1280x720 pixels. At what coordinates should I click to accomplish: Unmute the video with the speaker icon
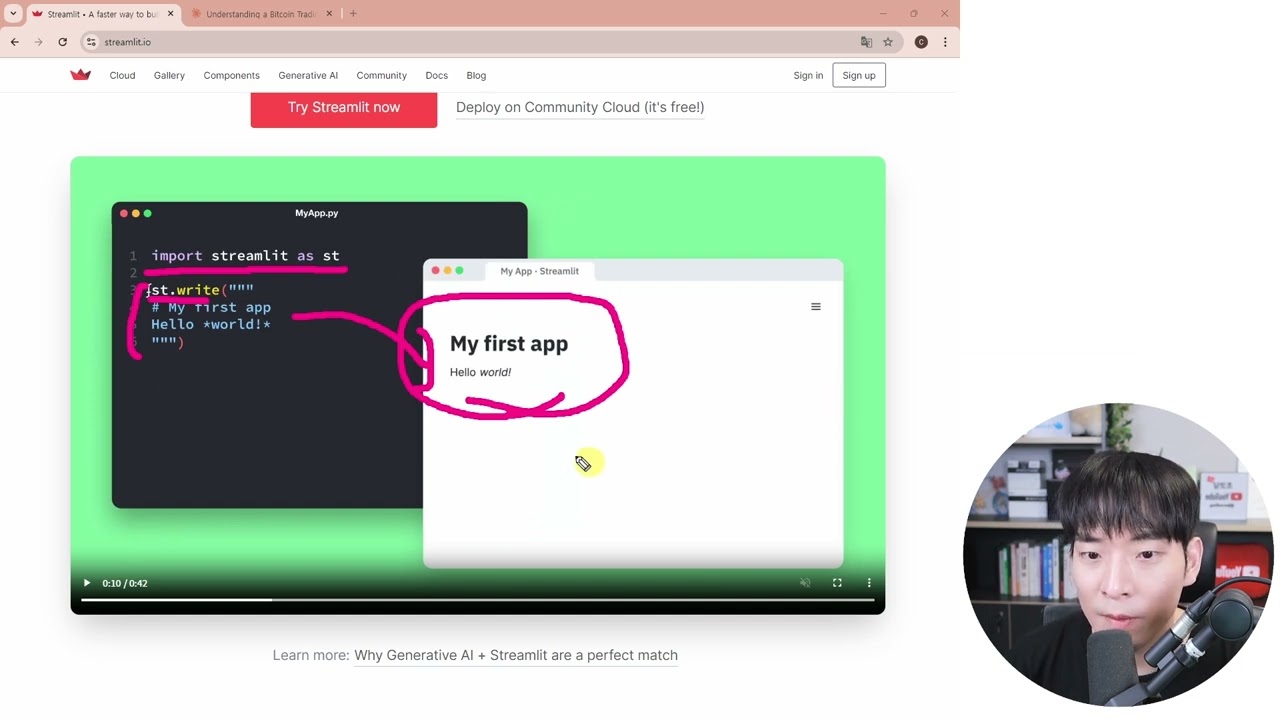click(805, 583)
